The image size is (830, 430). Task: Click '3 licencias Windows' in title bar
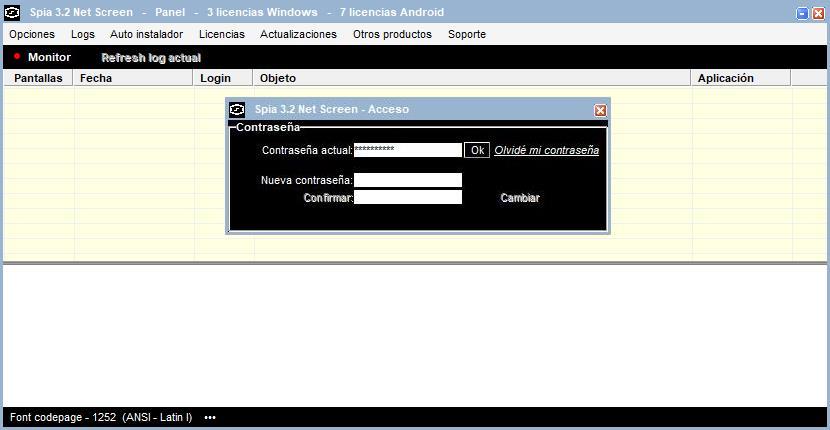(262, 12)
